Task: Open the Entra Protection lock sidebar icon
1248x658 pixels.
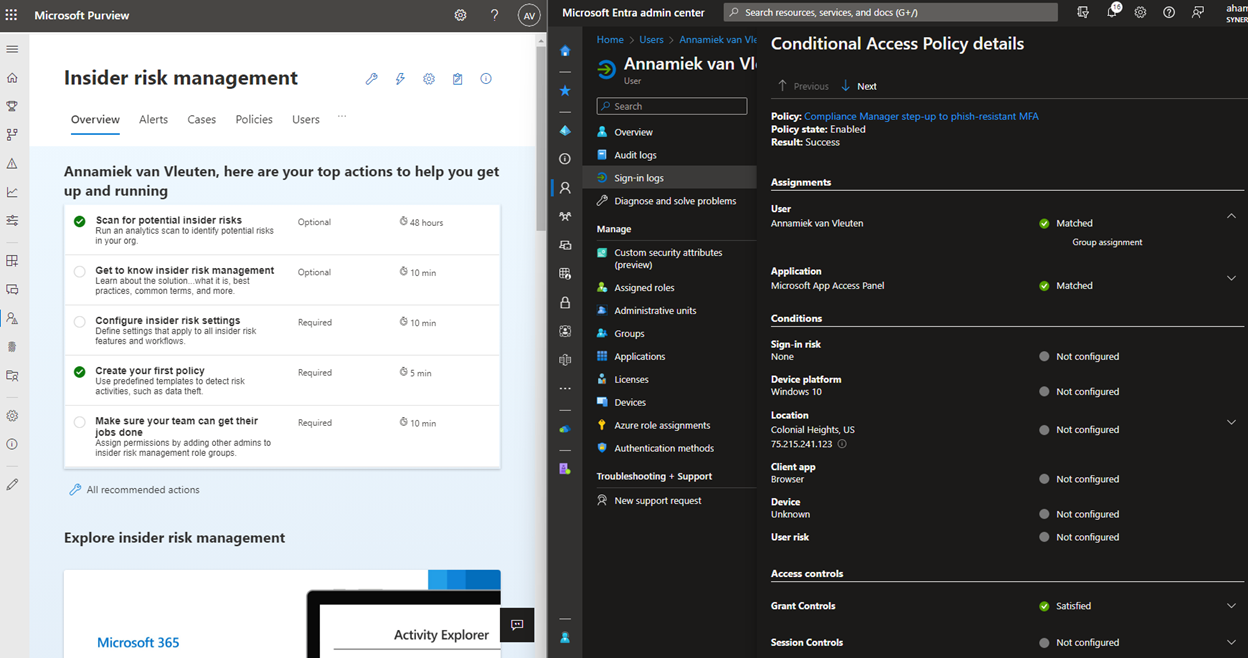Action: tap(565, 303)
